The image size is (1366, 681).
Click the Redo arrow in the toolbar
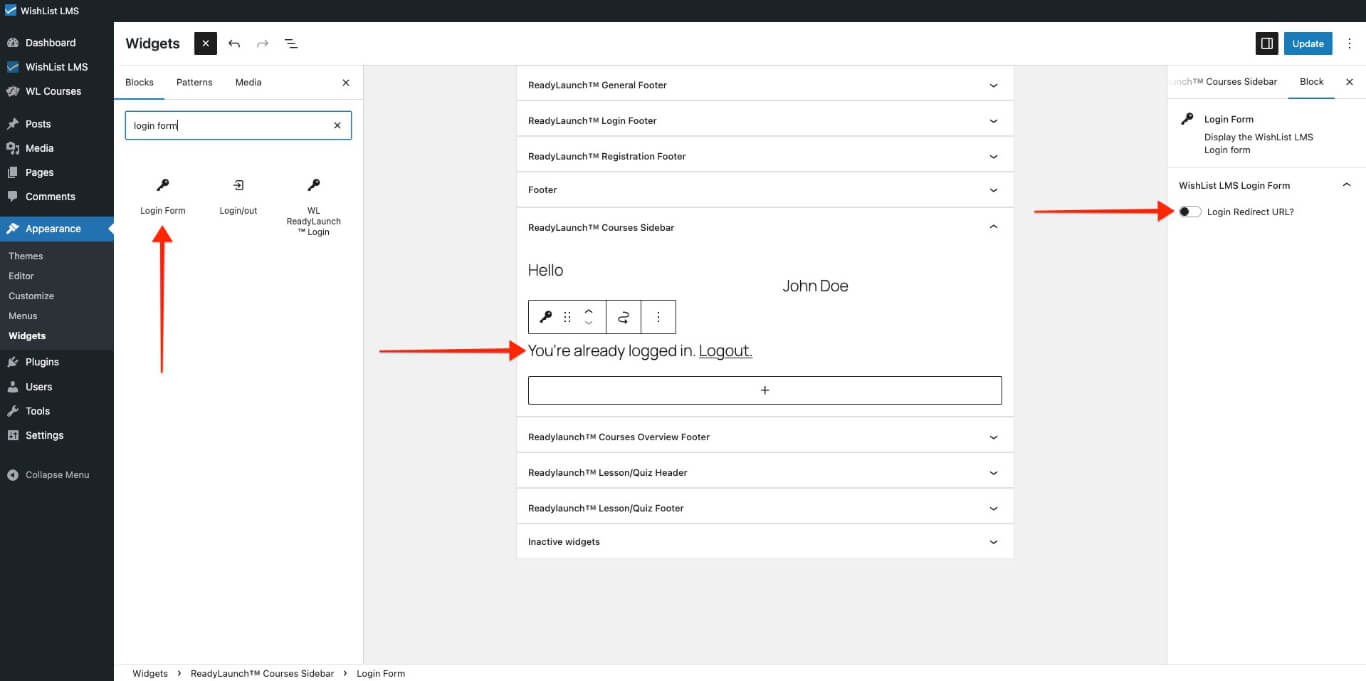[x=262, y=43]
